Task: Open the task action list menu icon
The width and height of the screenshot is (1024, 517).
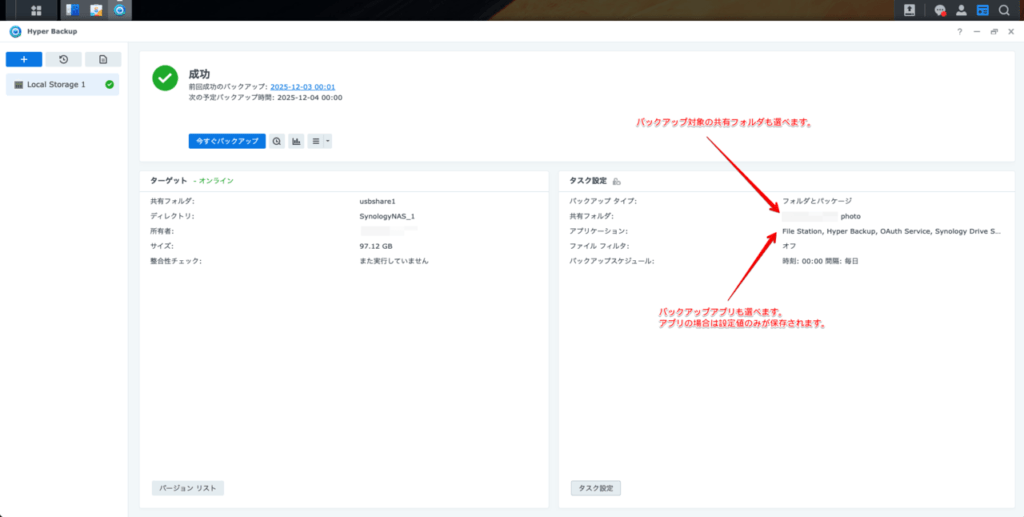Action: [315, 141]
